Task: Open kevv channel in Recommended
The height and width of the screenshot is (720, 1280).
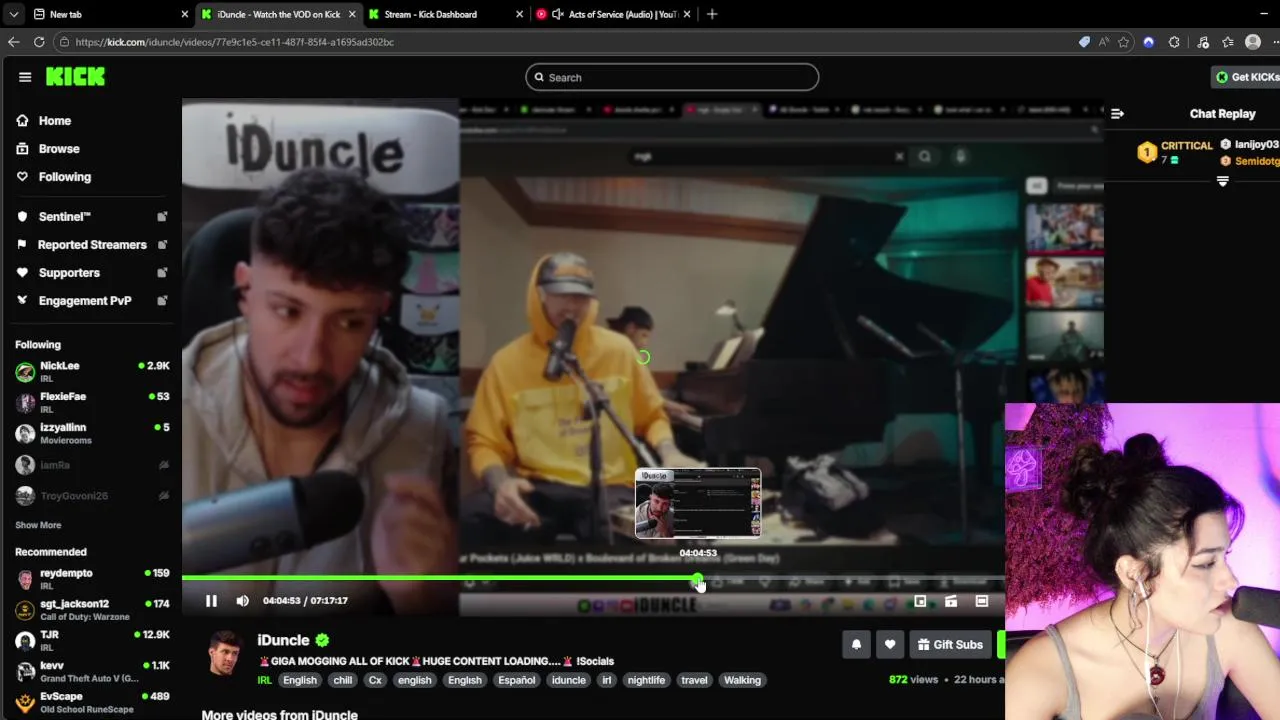Action: tap(91, 671)
